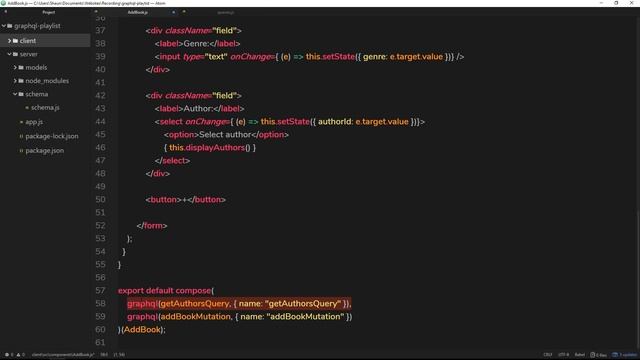640x360 pixels.
Task: Click the models folder icon
Action: click(21, 67)
